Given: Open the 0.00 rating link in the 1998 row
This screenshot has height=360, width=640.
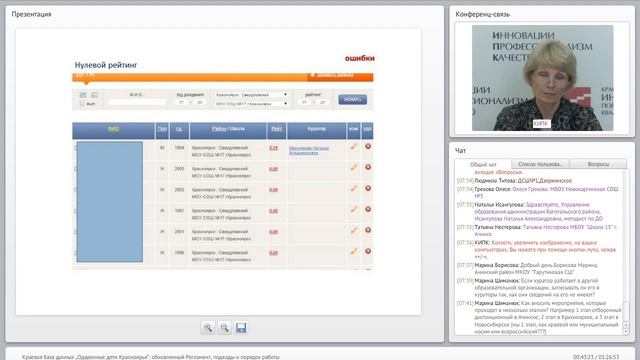Looking at the screenshot, I should click(x=273, y=253).
